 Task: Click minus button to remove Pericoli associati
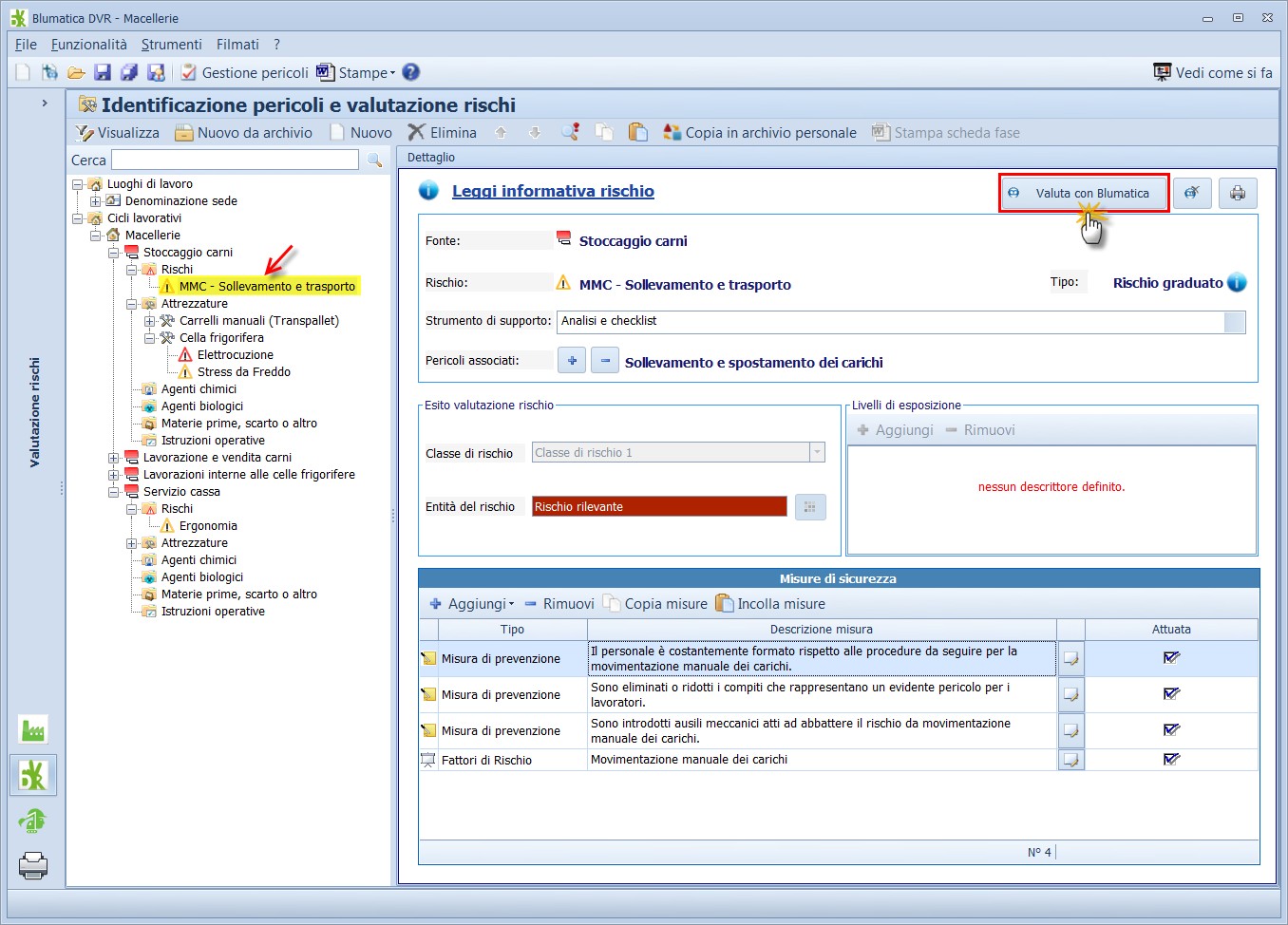pyautogui.click(x=605, y=361)
